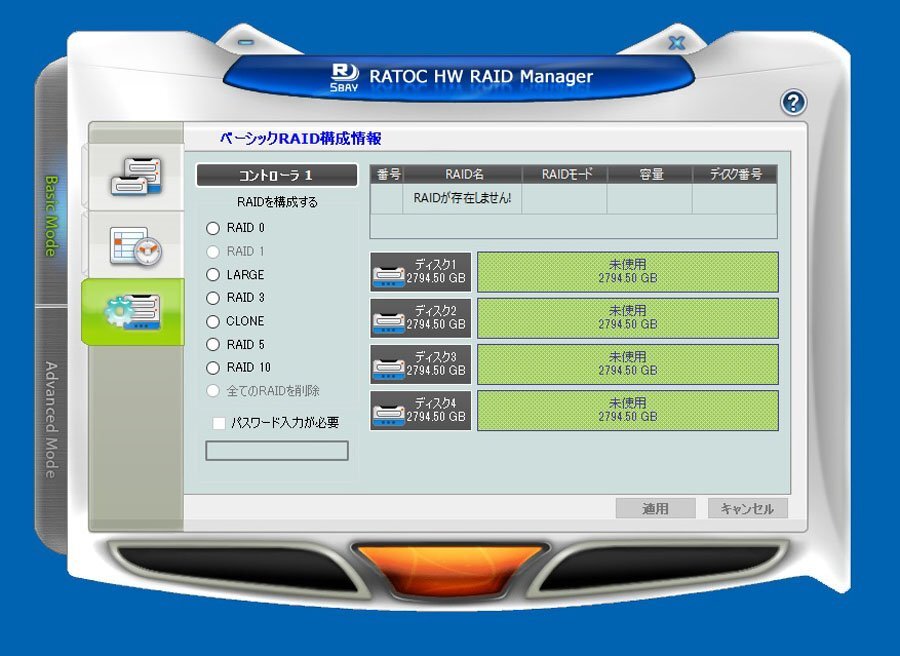This screenshot has width=900, height=656.
Task: Click the ディスク4 drive icon
Action: (389, 414)
